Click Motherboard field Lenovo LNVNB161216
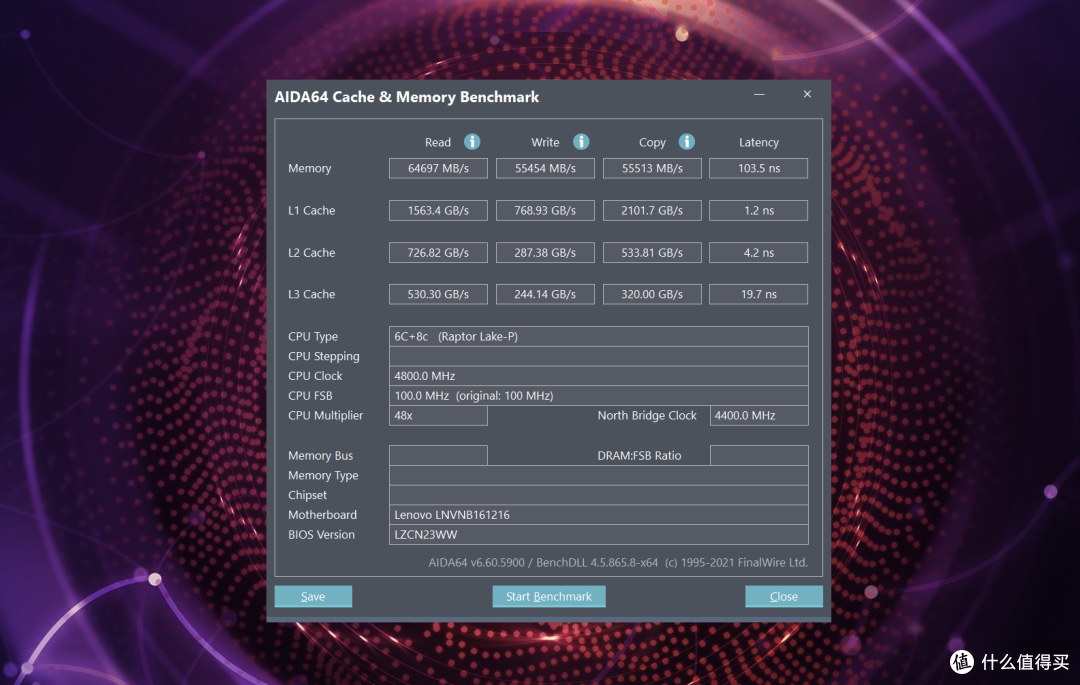Image resolution: width=1080 pixels, height=685 pixels. click(599, 515)
